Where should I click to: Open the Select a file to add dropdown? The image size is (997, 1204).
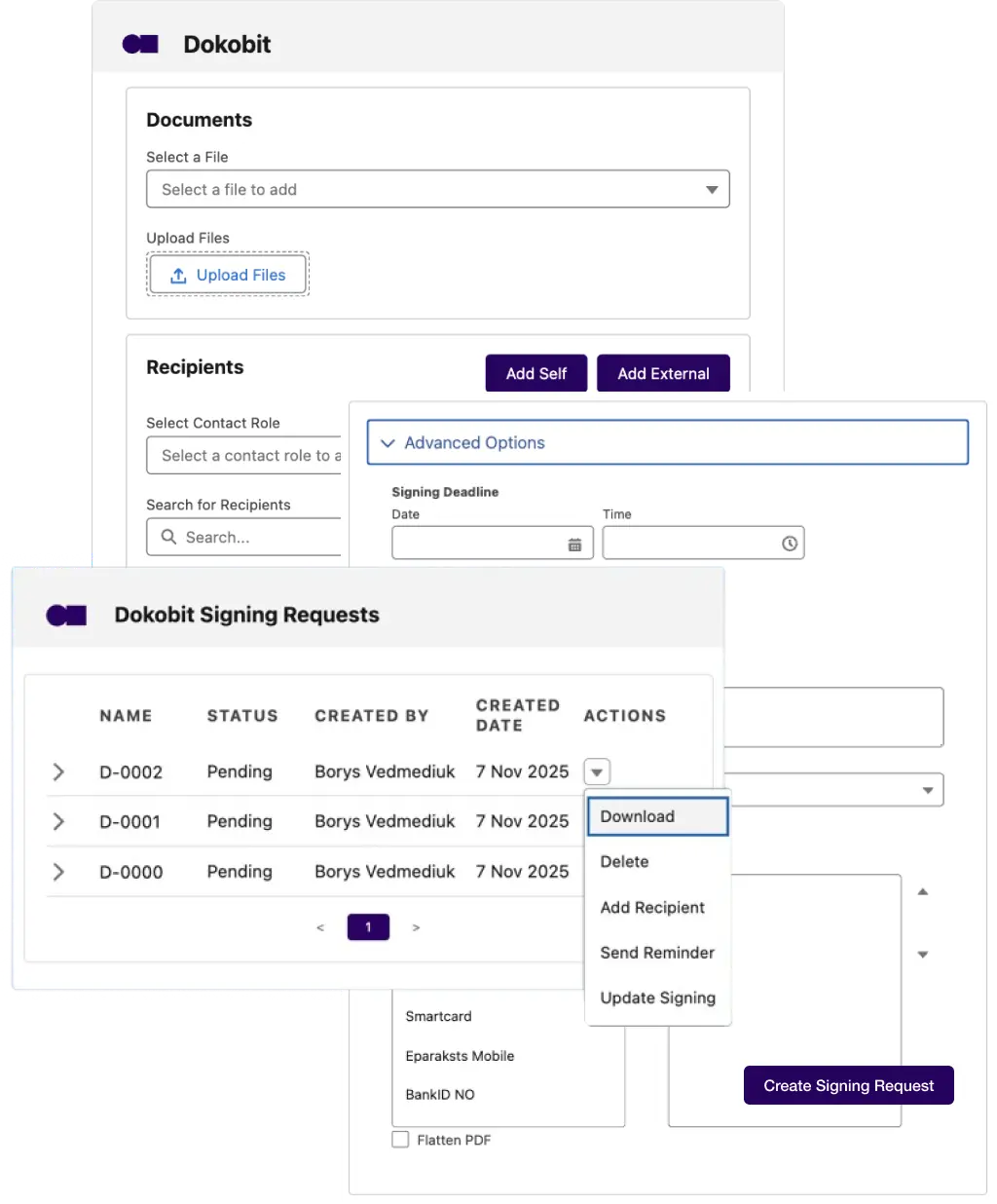pos(438,189)
